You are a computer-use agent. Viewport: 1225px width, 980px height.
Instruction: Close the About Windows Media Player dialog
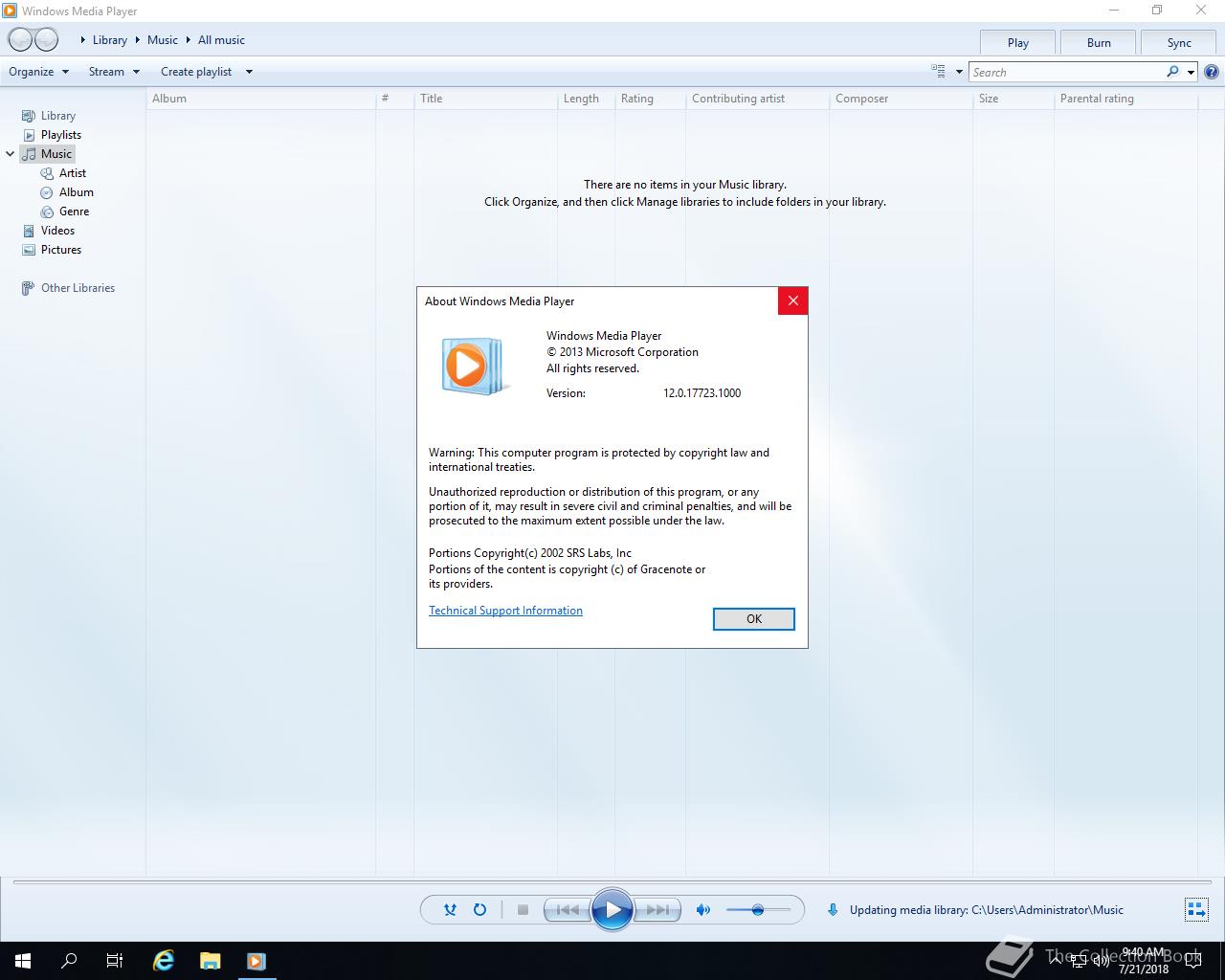pyautogui.click(x=792, y=301)
